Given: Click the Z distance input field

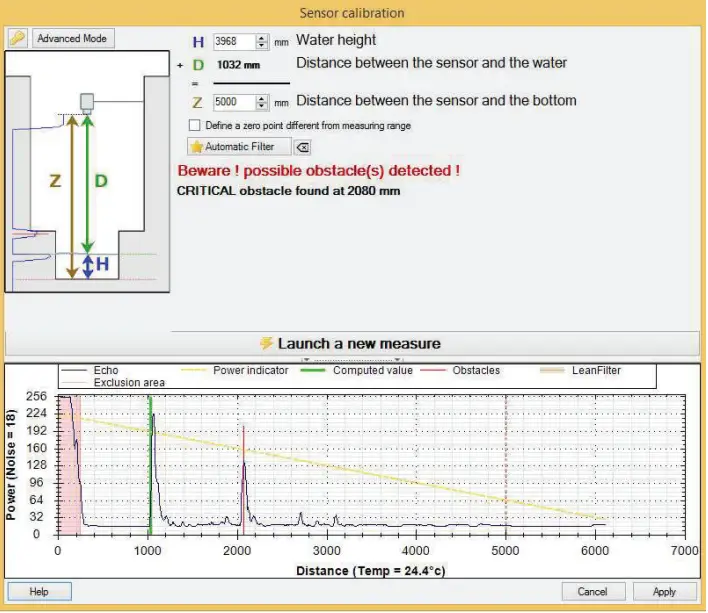Looking at the screenshot, I should pos(234,101).
